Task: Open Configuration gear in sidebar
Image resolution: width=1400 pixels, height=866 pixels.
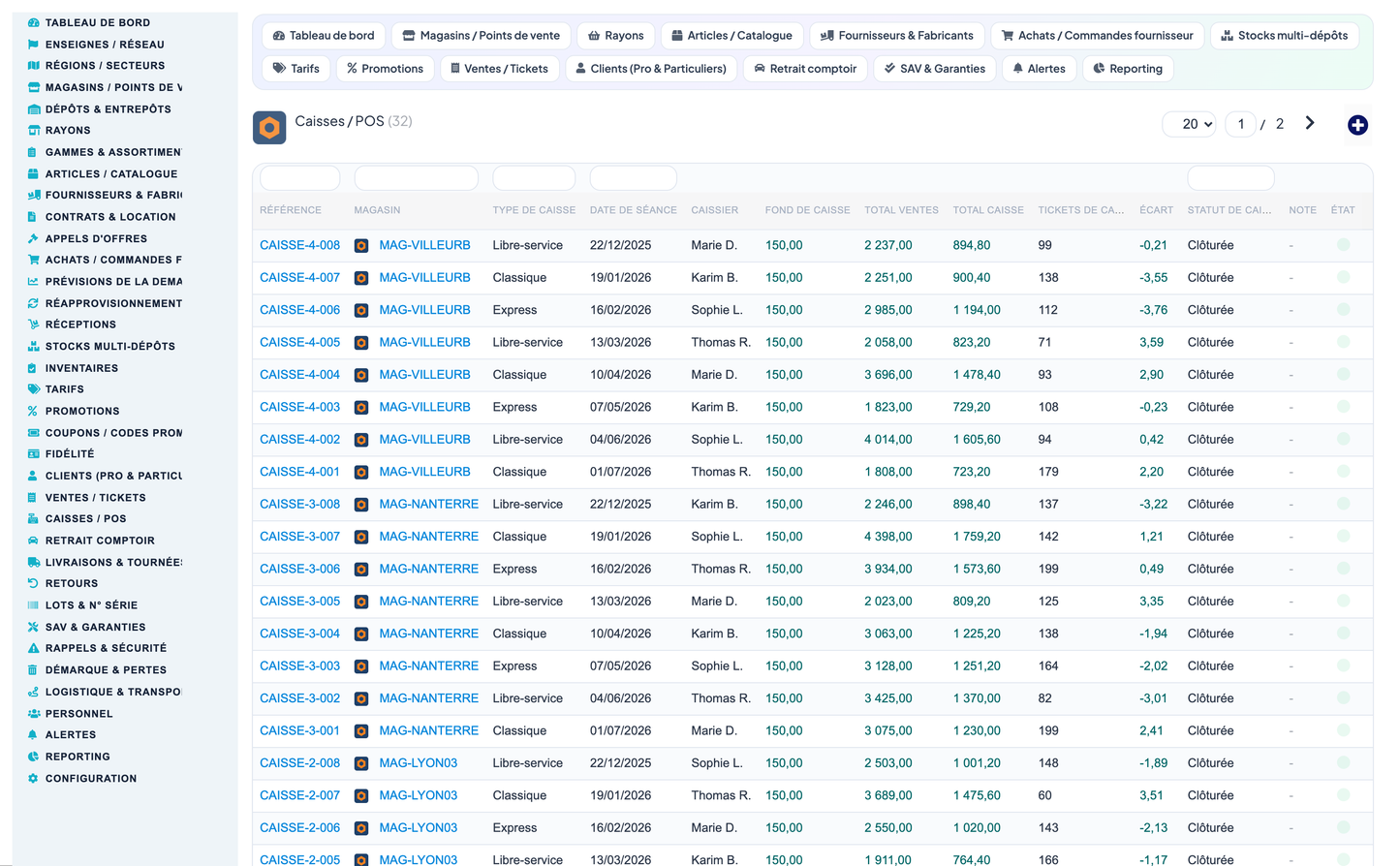Action: pos(33,779)
